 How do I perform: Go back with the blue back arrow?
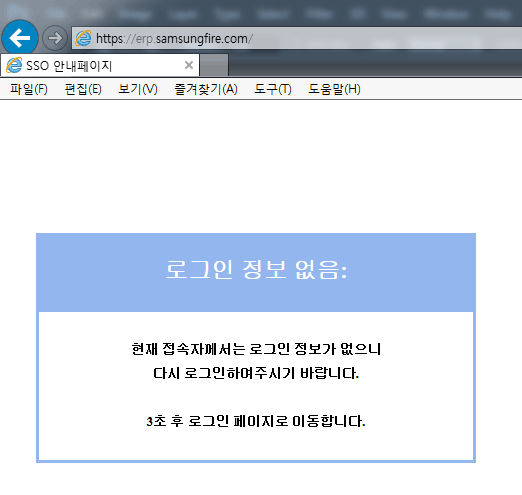pos(20,38)
